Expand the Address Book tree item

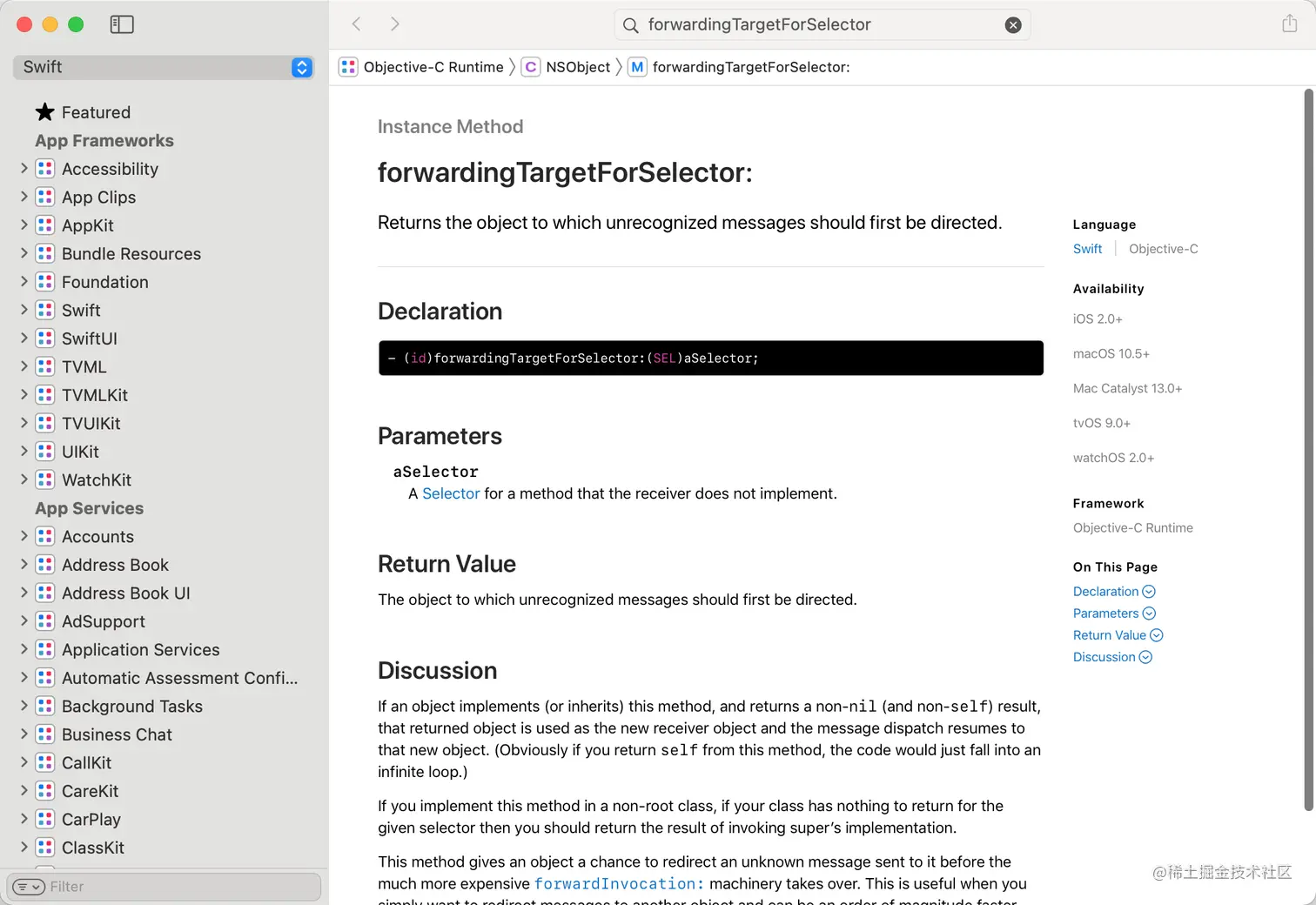[24, 565]
